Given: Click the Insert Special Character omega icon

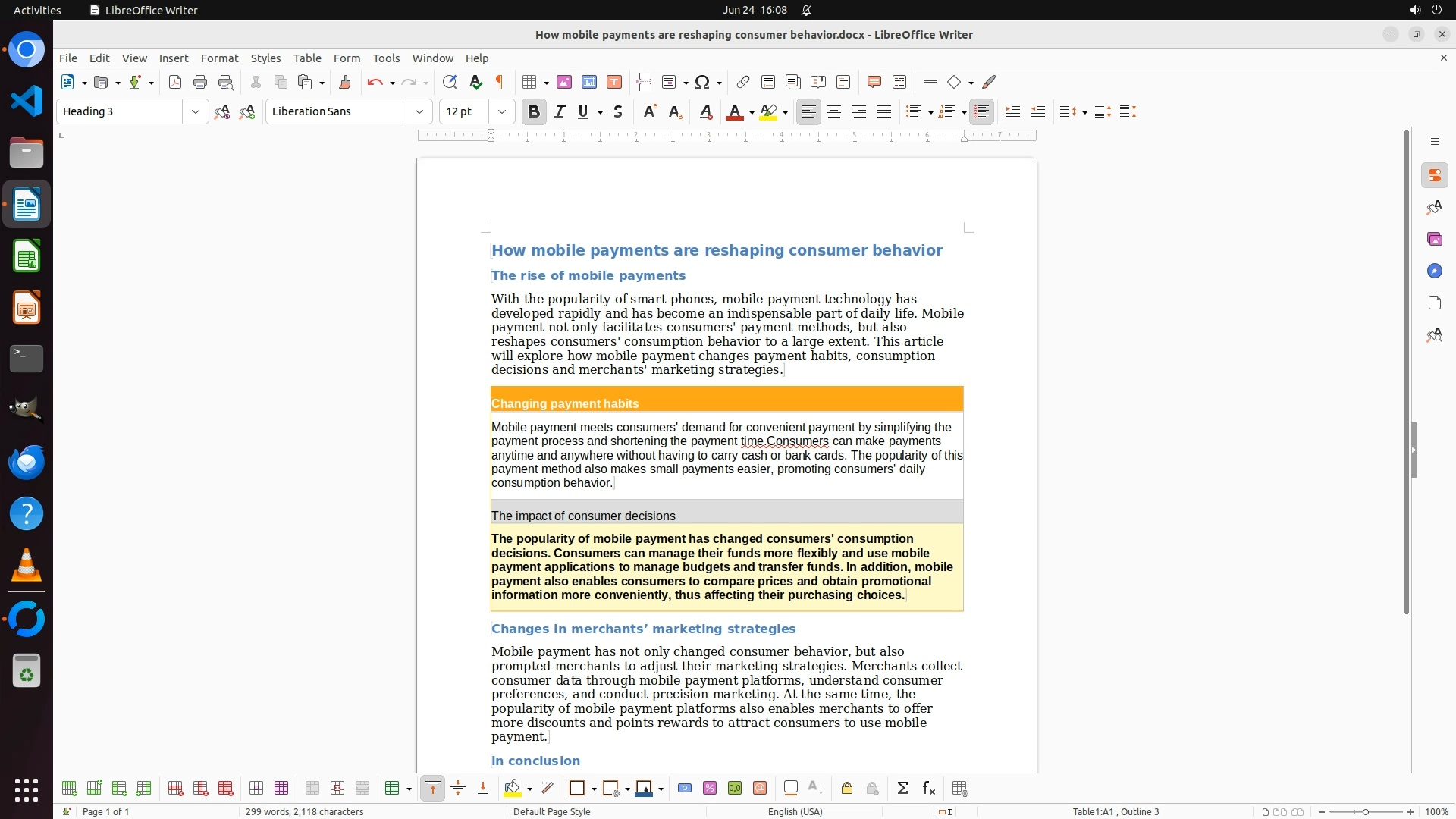Looking at the screenshot, I should (x=702, y=83).
